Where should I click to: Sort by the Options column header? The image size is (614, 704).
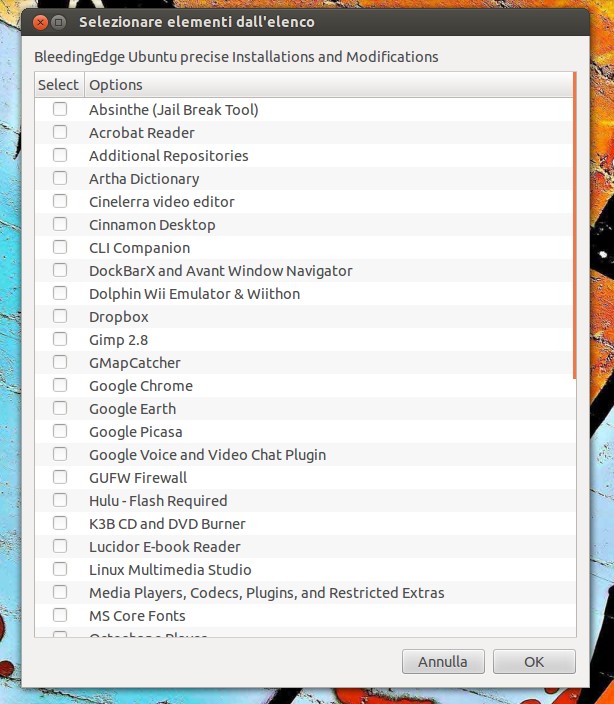329,84
